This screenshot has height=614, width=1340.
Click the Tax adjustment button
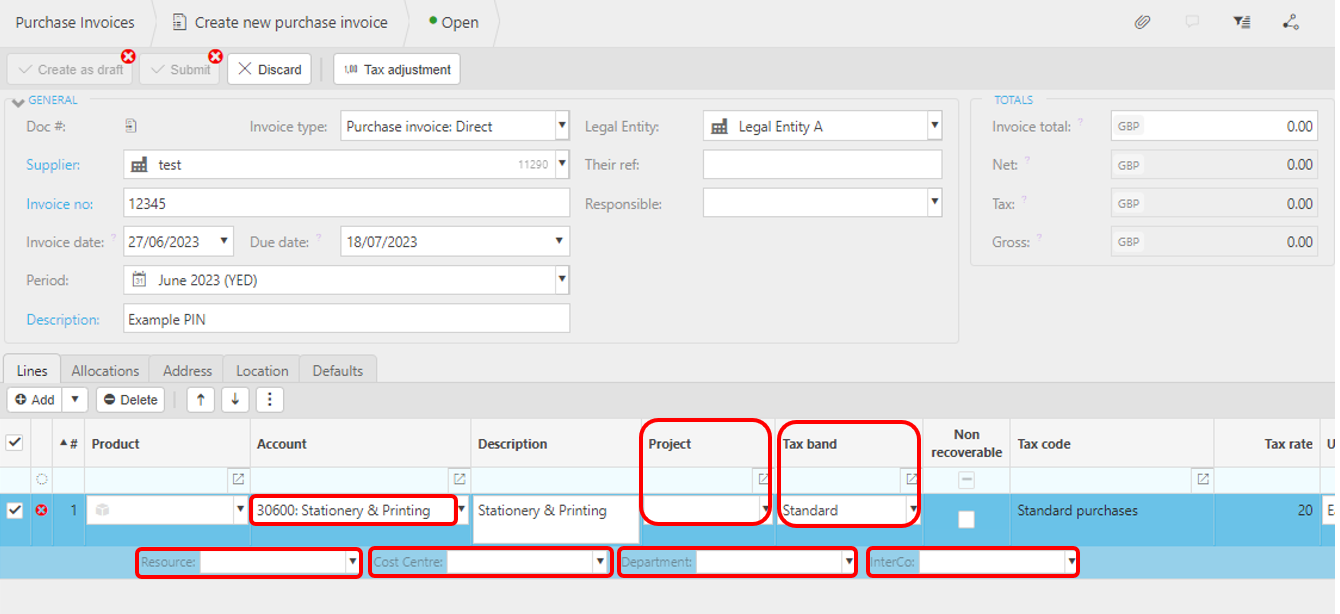[x=397, y=69]
